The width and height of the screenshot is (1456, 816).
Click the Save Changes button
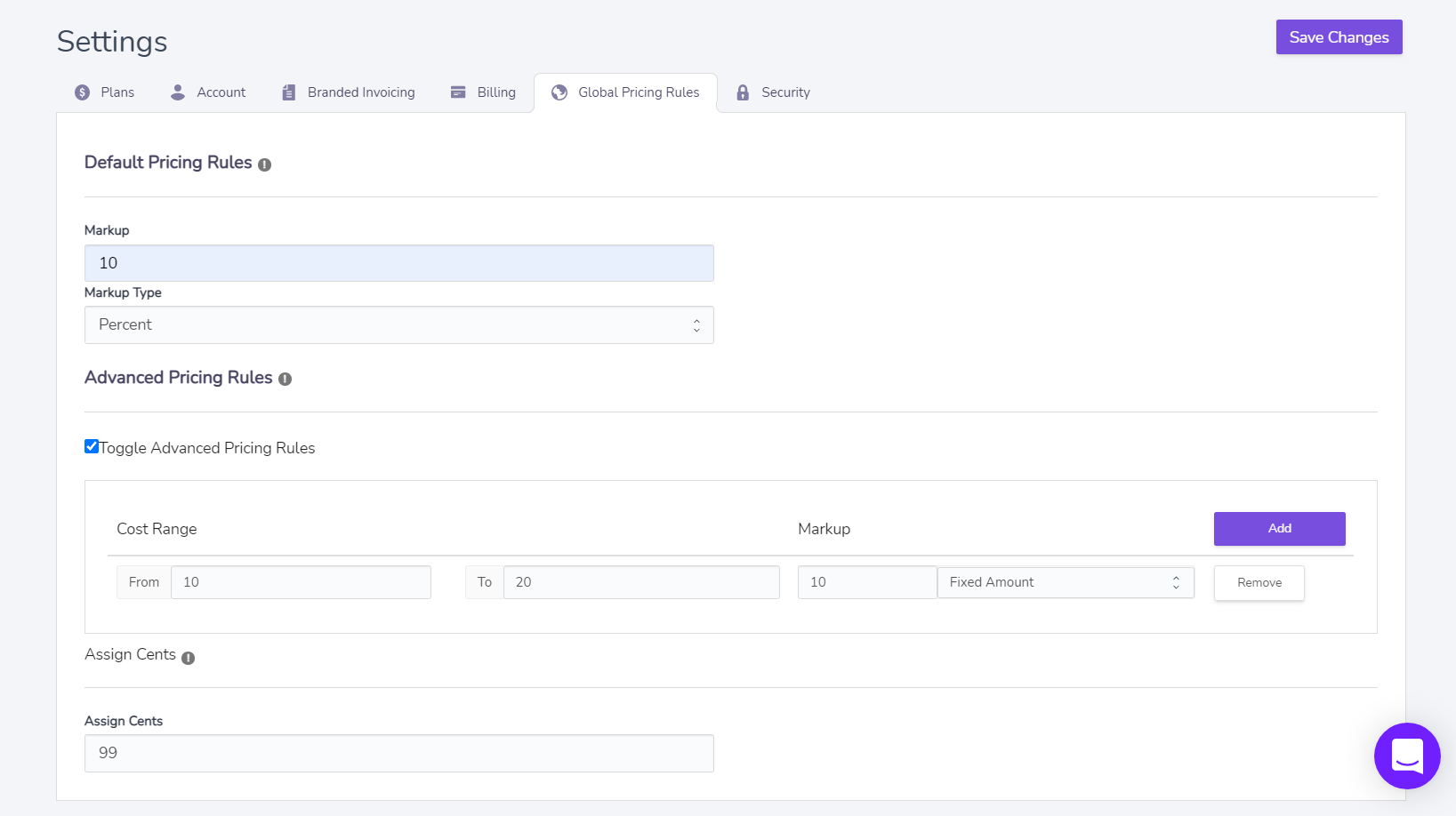[1339, 37]
